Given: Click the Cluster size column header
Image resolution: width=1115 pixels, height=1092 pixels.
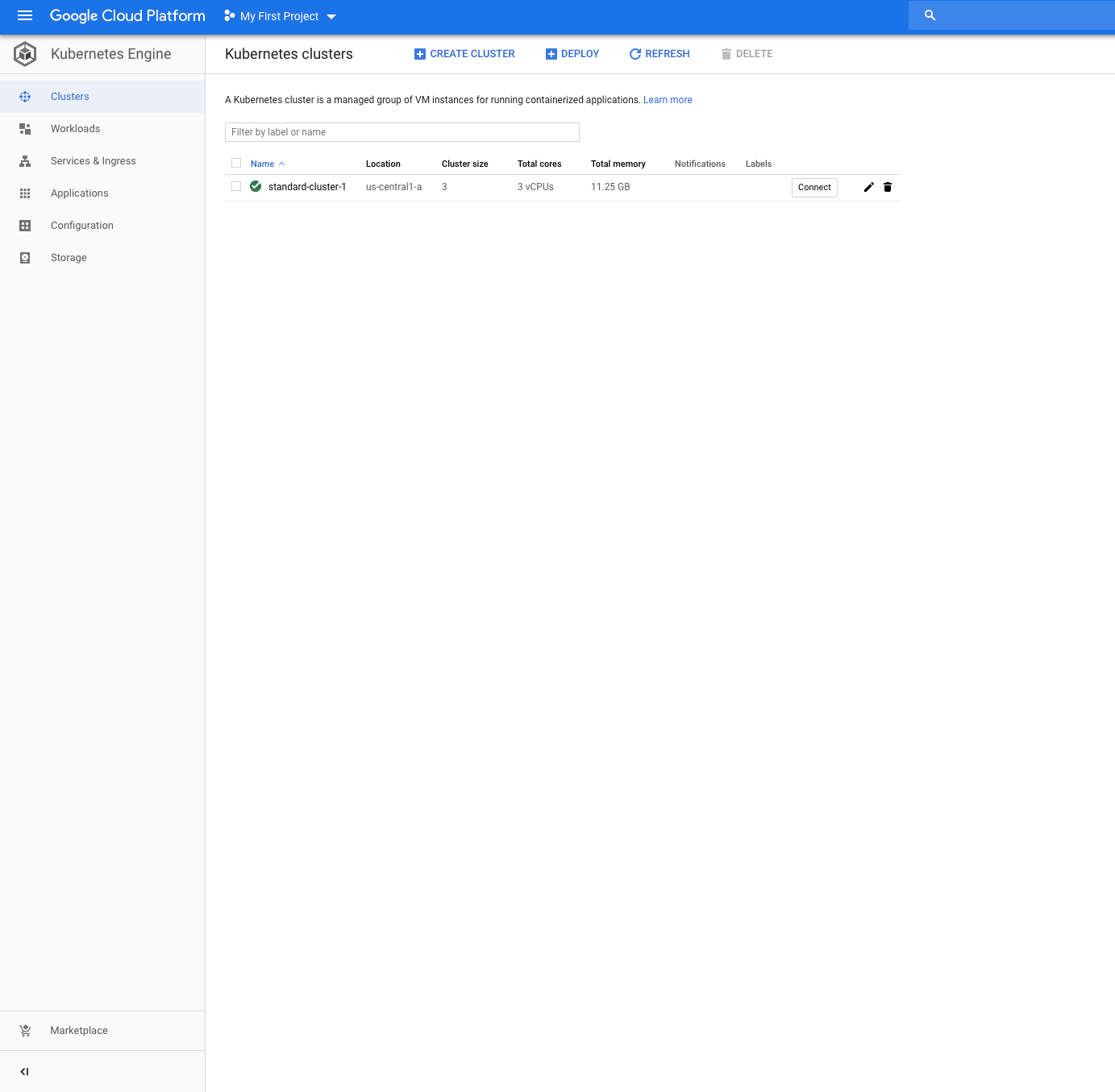Looking at the screenshot, I should click(x=465, y=164).
